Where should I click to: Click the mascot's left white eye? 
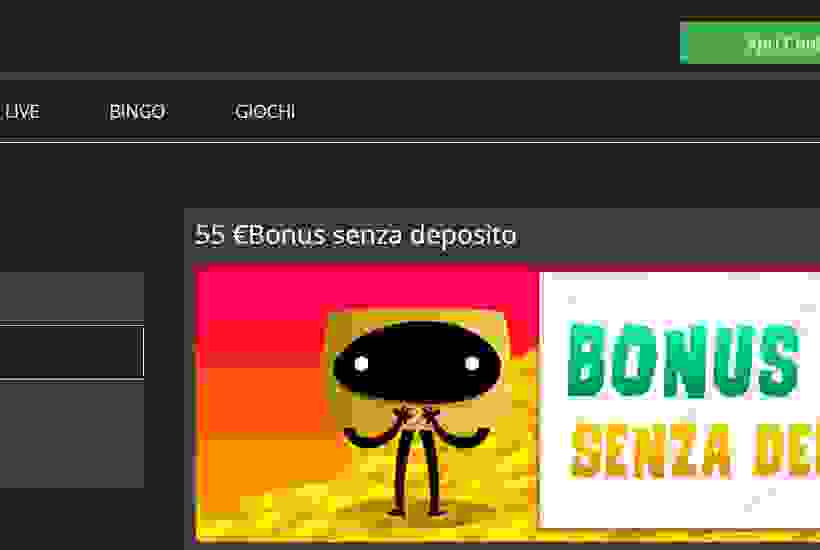(x=361, y=363)
